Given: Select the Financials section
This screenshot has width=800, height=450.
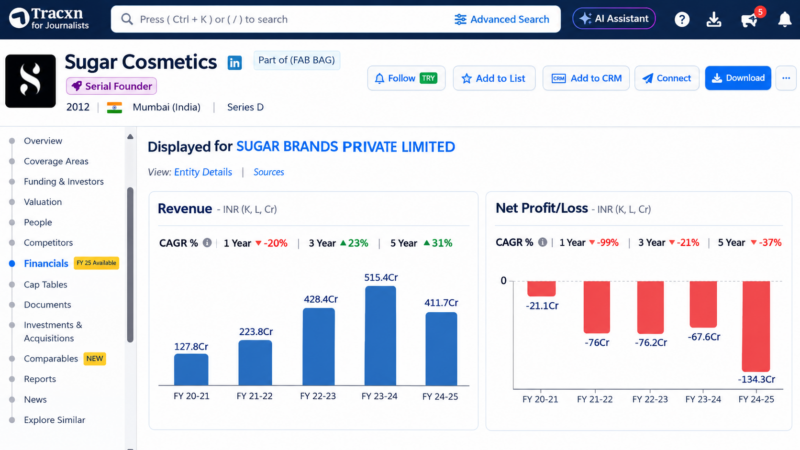Looking at the screenshot, I should [x=46, y=263].
